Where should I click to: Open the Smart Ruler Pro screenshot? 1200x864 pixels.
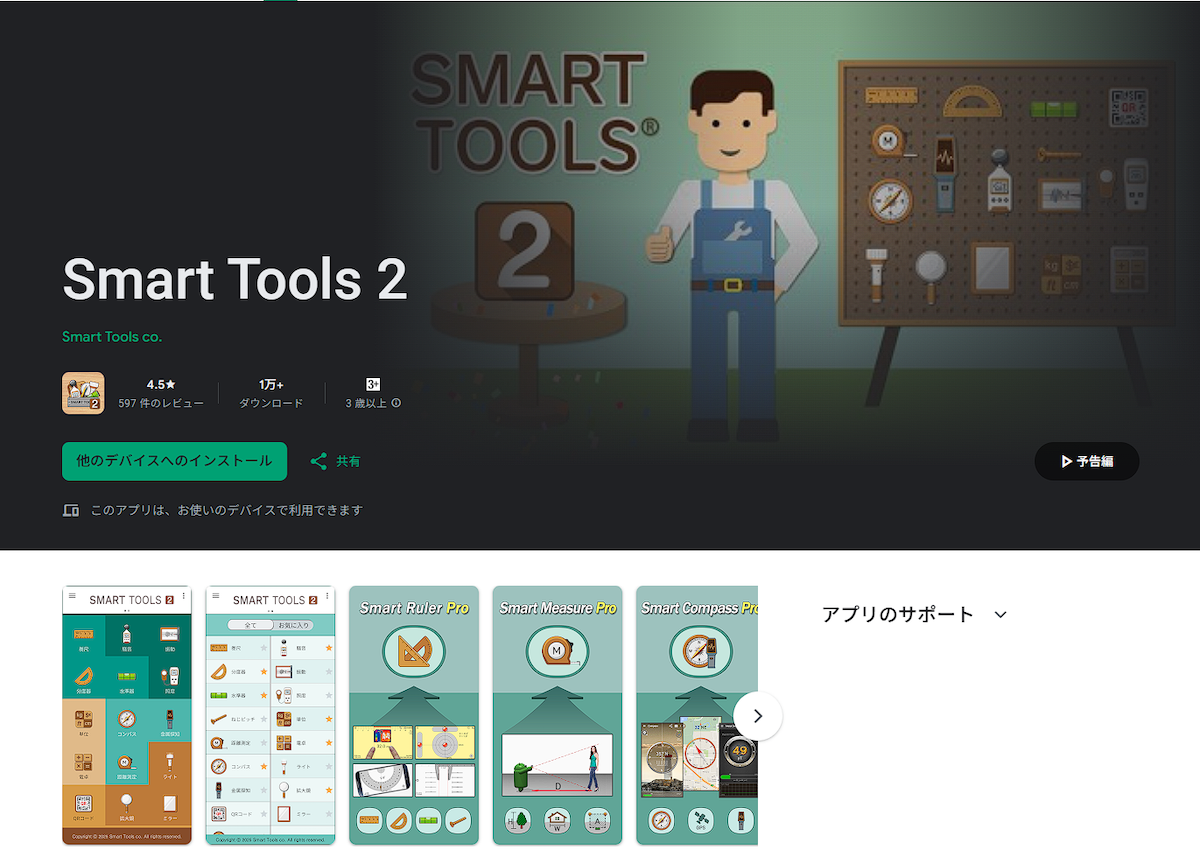pos(414,715)
